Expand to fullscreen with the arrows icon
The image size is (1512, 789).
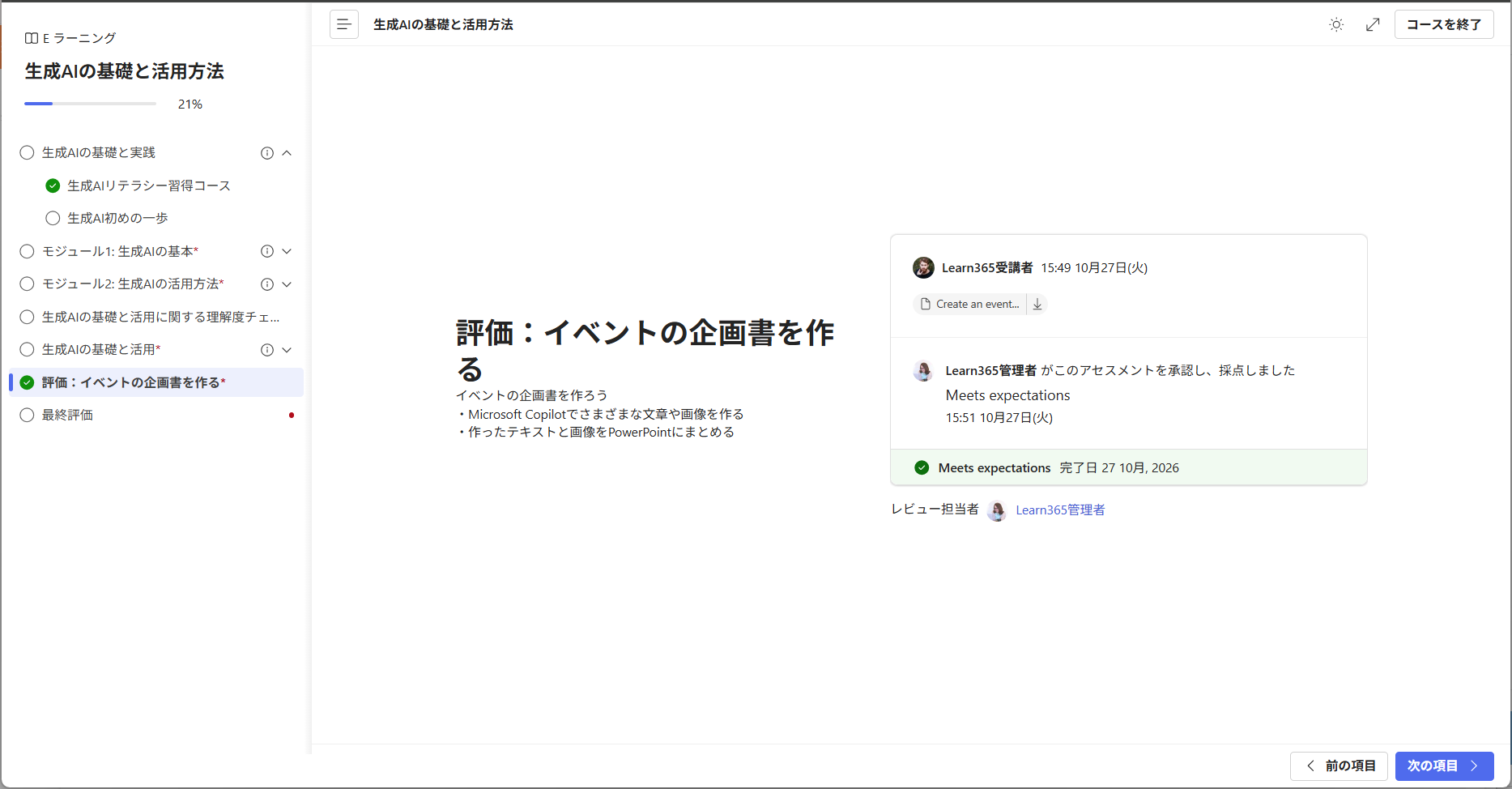point(1373,24)
